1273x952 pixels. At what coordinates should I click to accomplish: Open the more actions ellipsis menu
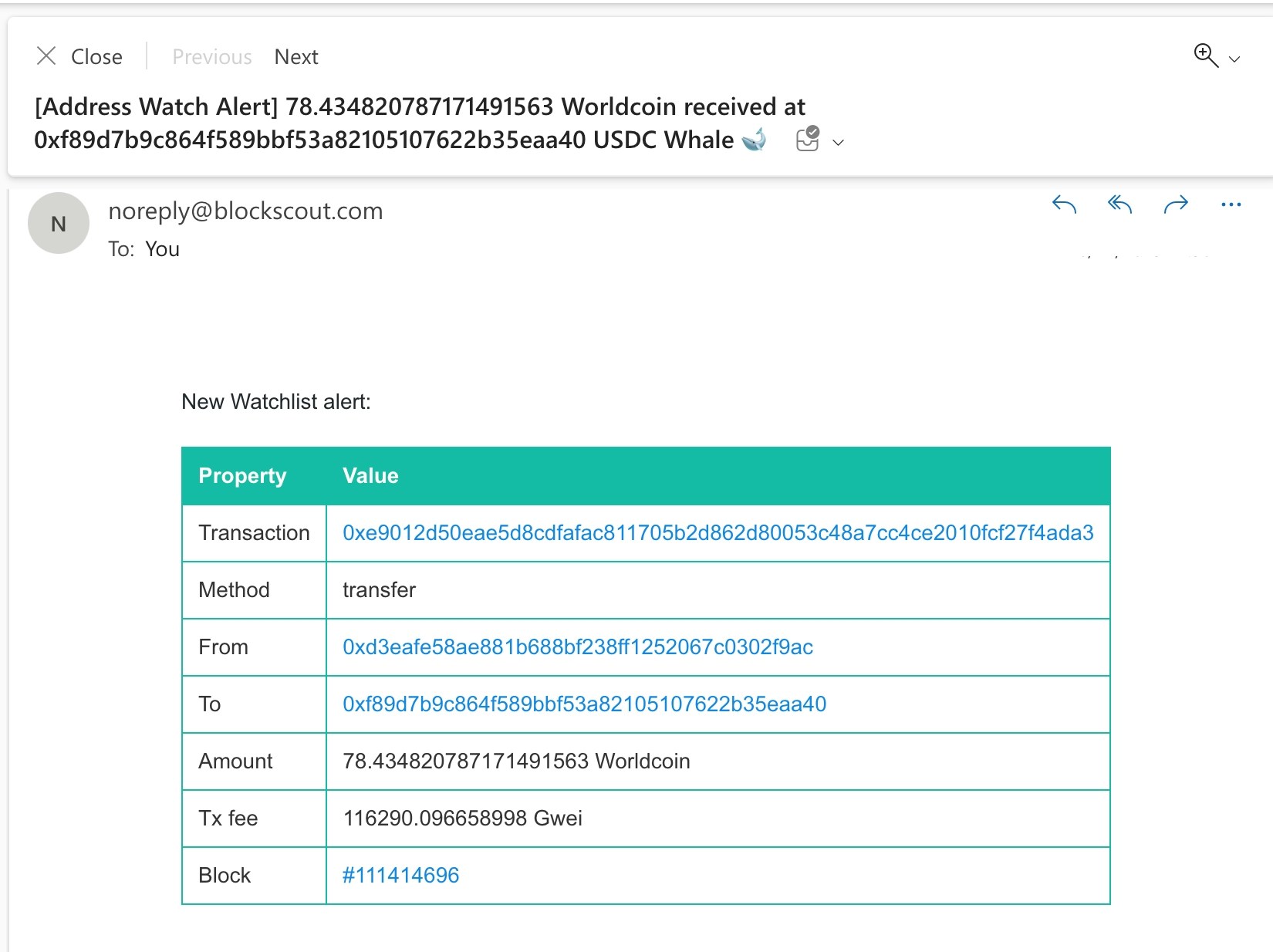tap(1231, 204)
